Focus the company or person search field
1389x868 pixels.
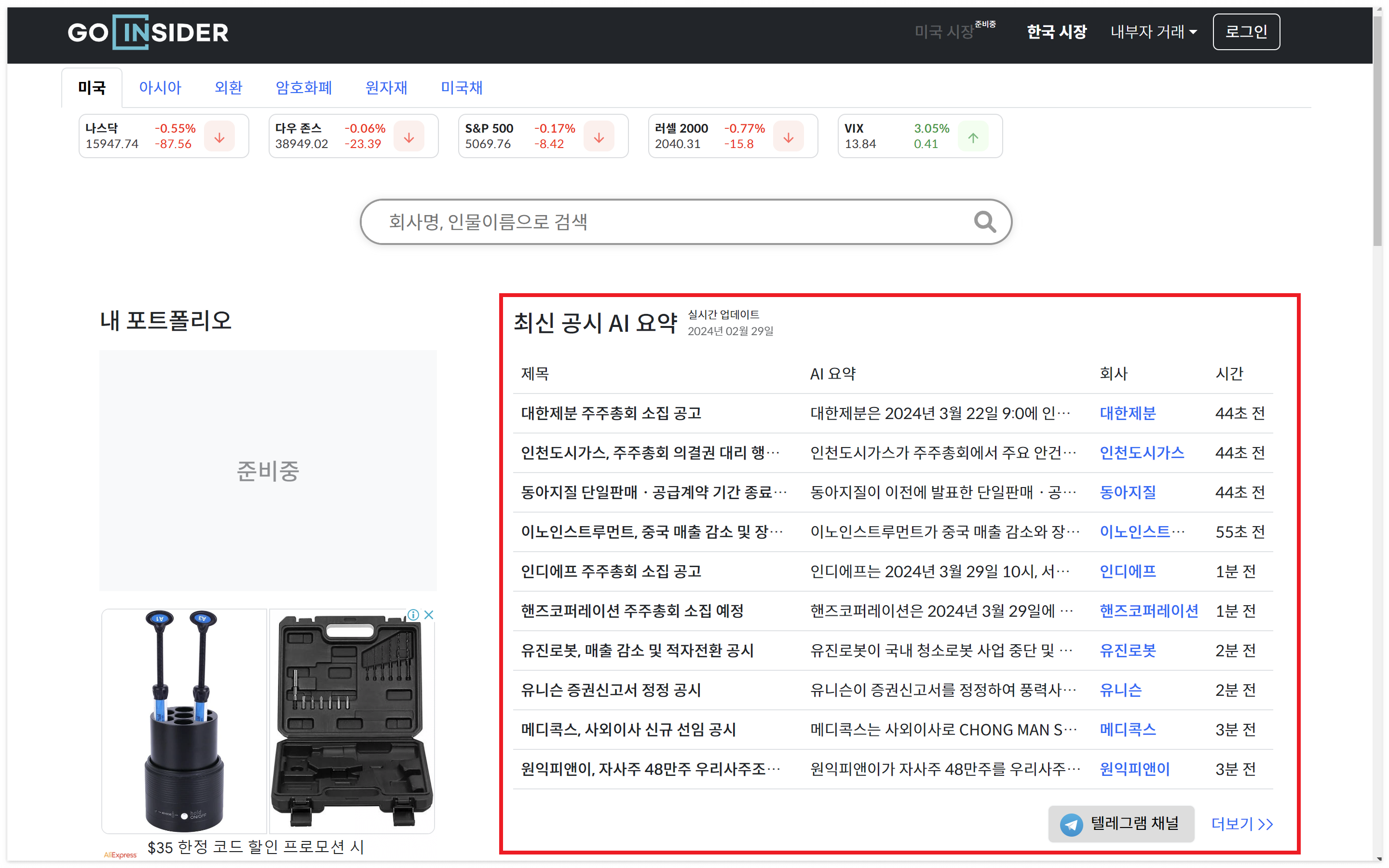(x=686, y=222)
